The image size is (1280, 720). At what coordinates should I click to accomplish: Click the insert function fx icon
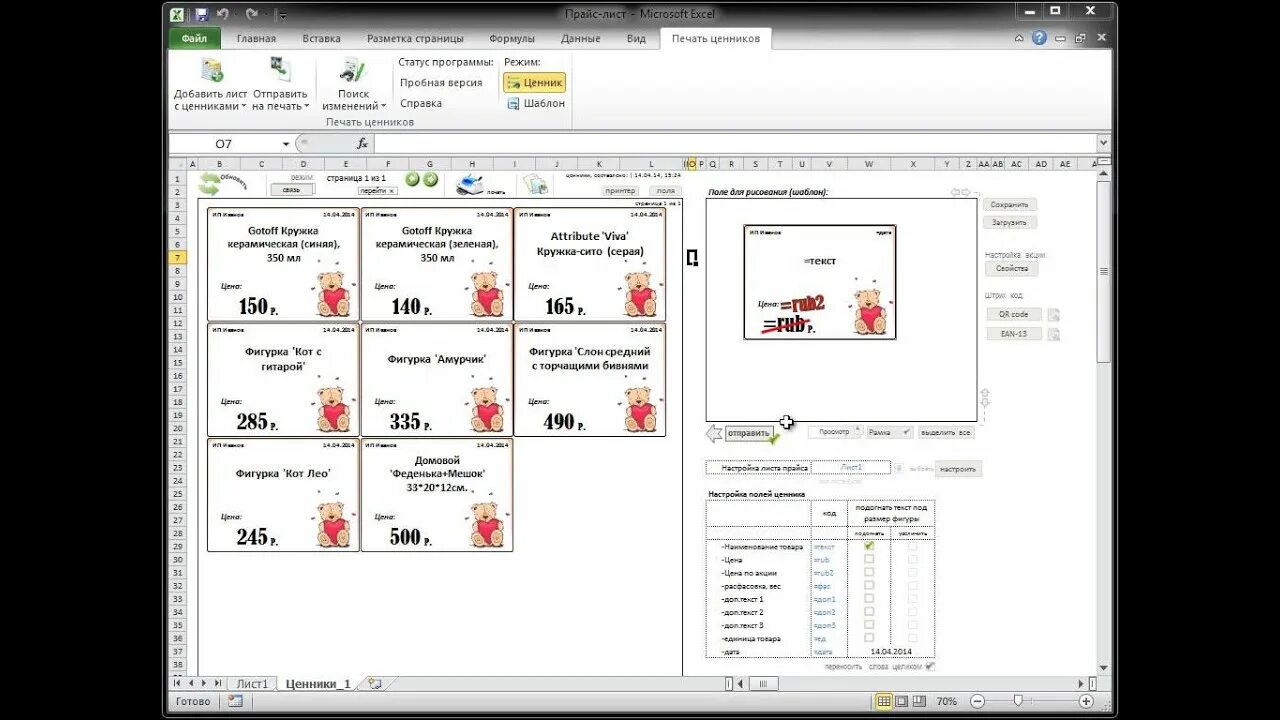point(362,144)
